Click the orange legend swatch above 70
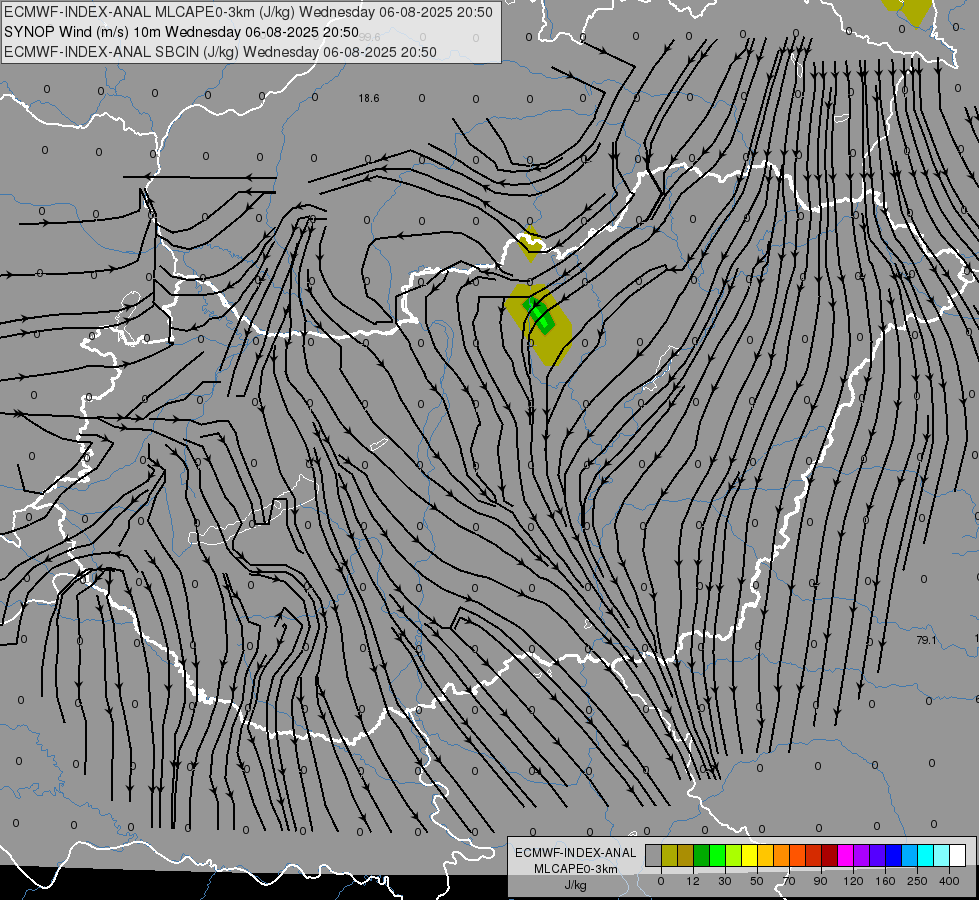 (782, 855)
